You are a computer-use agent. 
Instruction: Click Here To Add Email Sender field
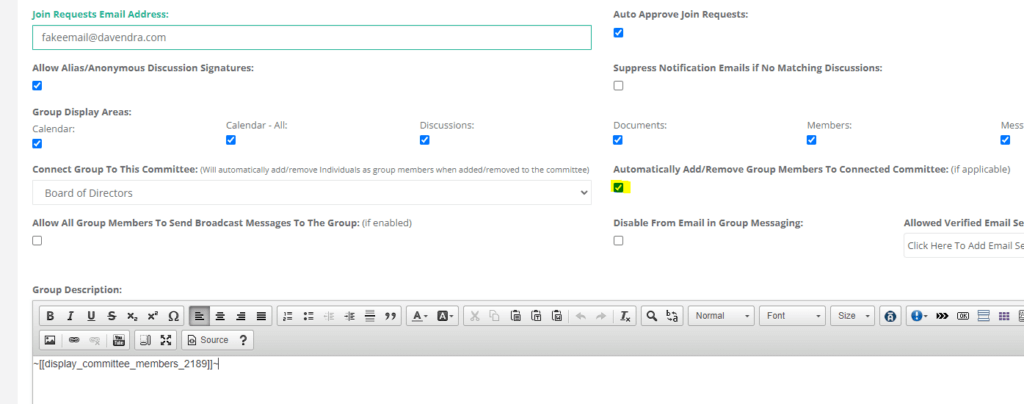point(963,245)
